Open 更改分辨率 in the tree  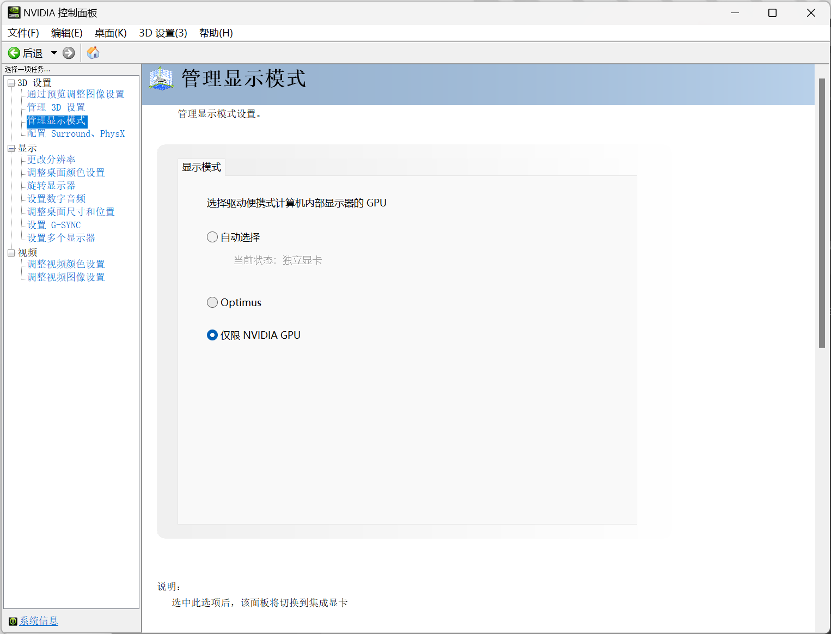pos(51,159)
